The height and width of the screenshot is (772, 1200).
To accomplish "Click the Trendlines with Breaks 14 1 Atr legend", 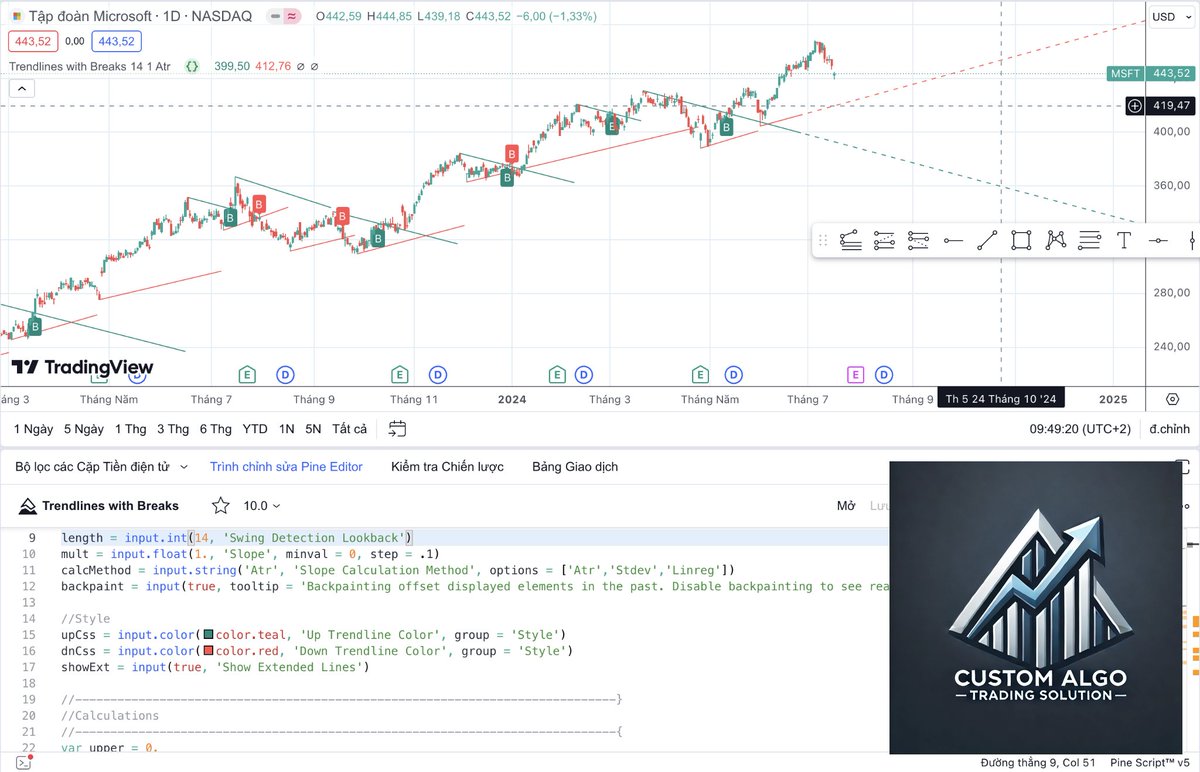I will [90, 66].
